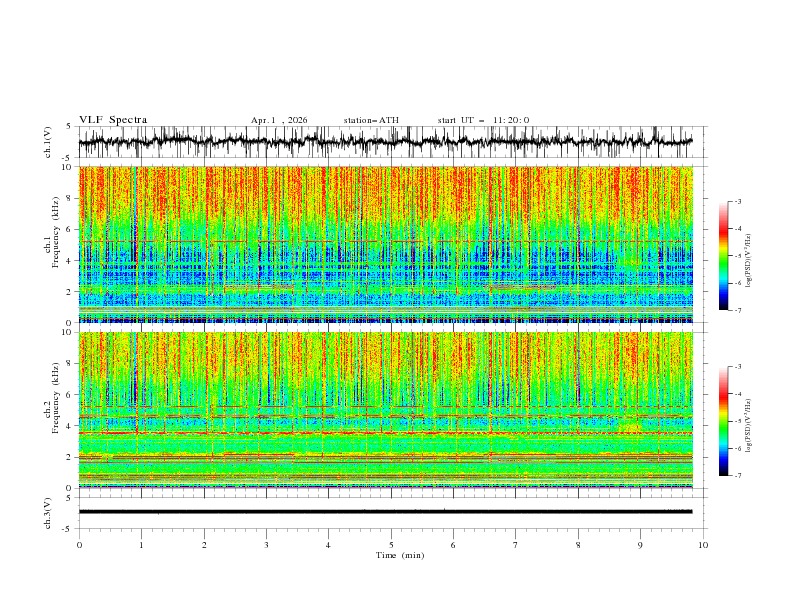Image resolution: width=792 pixels, height=612 pixels.
Task: Click inside the ch.2 spectrogram panel
Action: coord(385,410)
